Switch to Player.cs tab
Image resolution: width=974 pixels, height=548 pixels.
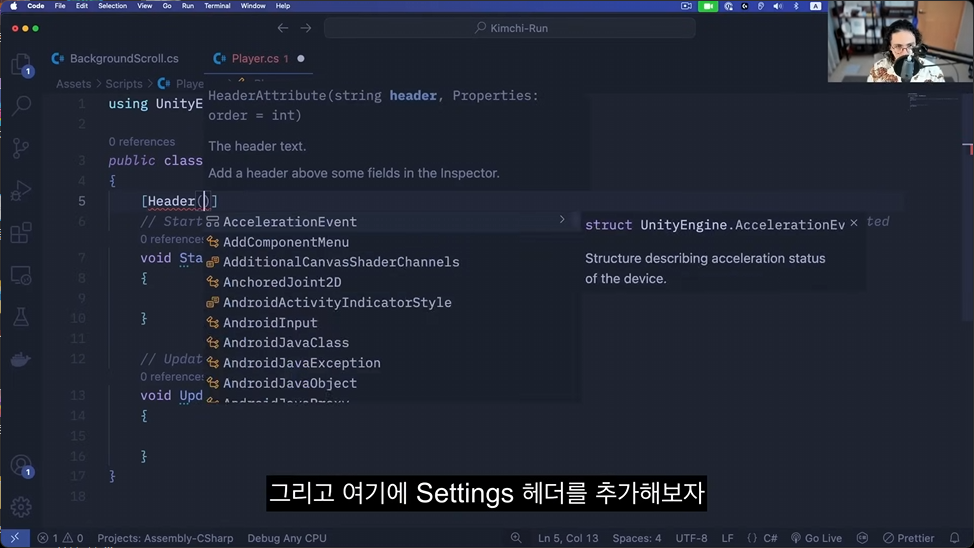254,58
